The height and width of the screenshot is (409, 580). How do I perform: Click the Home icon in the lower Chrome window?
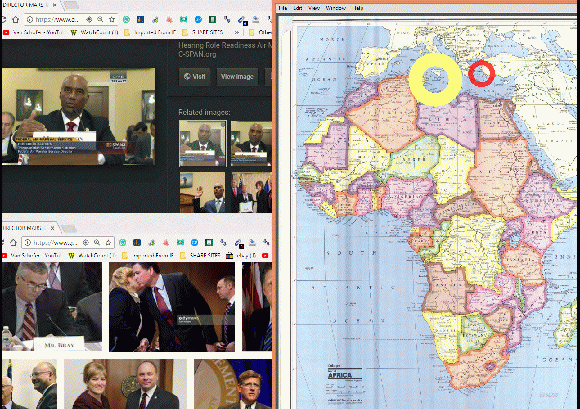click(x=13, y=243)
